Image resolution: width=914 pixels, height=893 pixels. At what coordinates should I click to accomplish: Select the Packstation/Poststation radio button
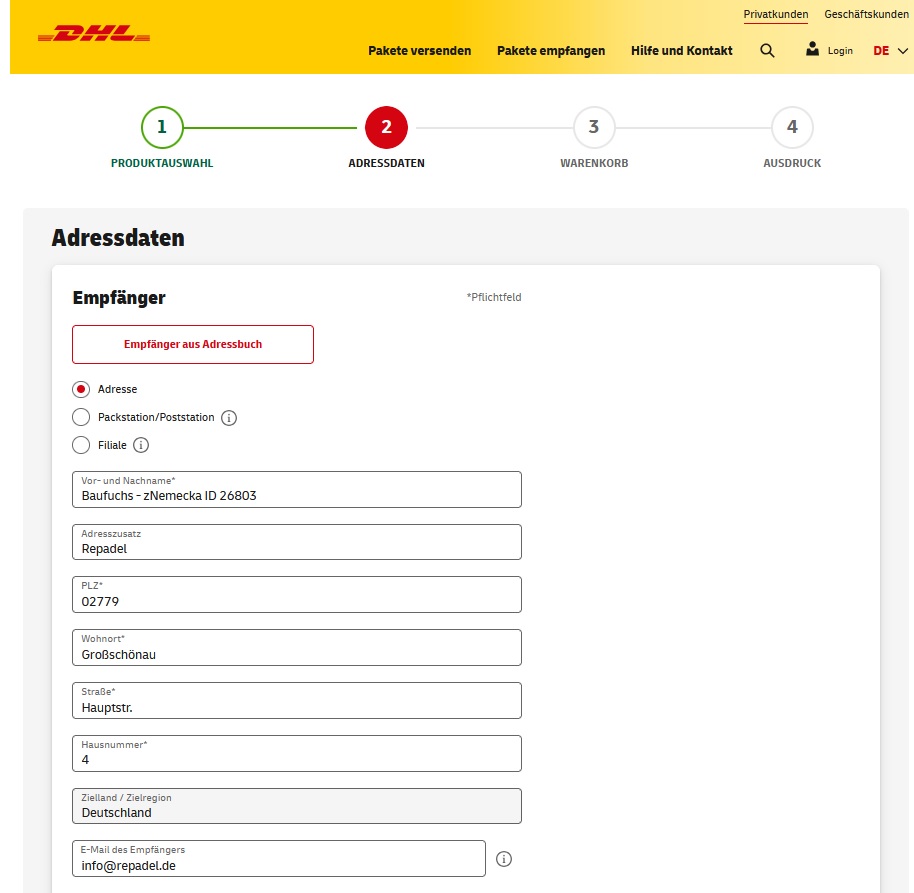(x=82, y=417)
